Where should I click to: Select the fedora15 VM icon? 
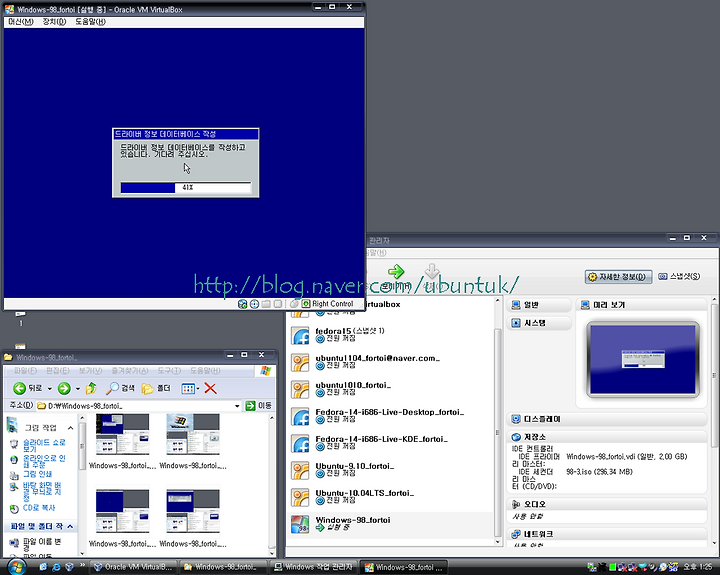click(x=301, y=336)
